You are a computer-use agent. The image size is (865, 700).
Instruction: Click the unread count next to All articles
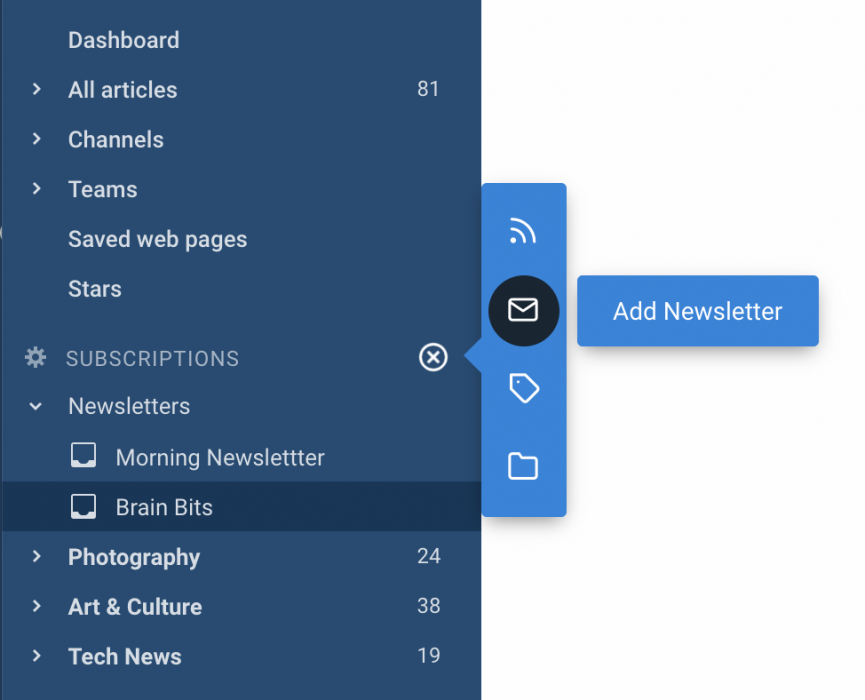(x=428, y=89)
